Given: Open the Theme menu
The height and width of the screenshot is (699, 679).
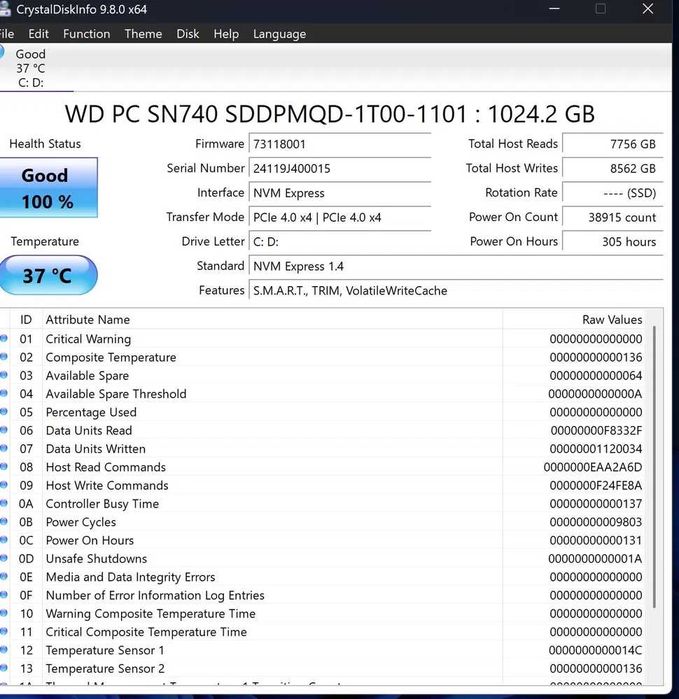Looking at the screenshot, I should pos(143,34).
